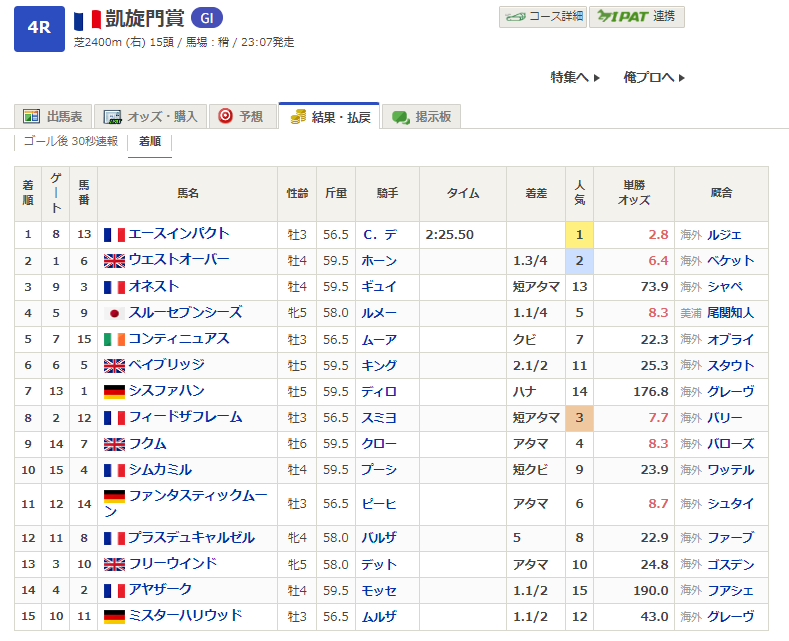Image resolution: width=789 pixels, height=641 pixels.
Task: Click the French flag beside 凱旋門賞 title
Action: coord(87,20)
